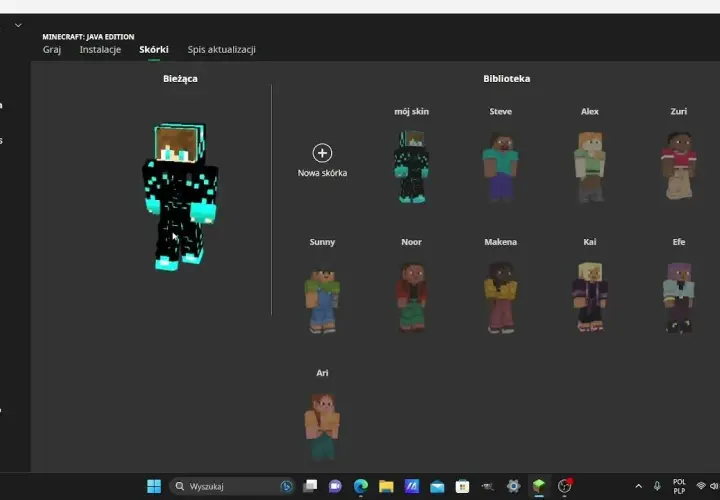The width and height of the screenshot is (720, 500).
Task: Select the Efe skin
Action: point(679,298)
